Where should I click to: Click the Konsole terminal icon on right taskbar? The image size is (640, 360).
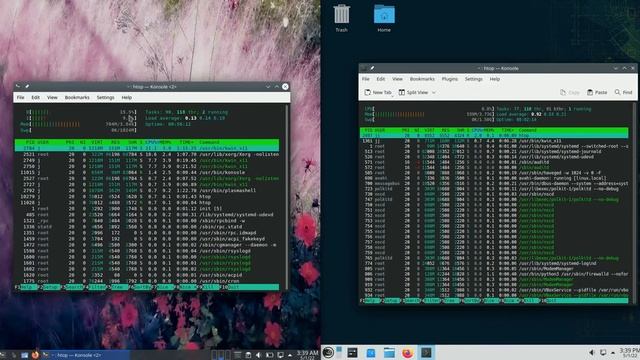point(426,352)
